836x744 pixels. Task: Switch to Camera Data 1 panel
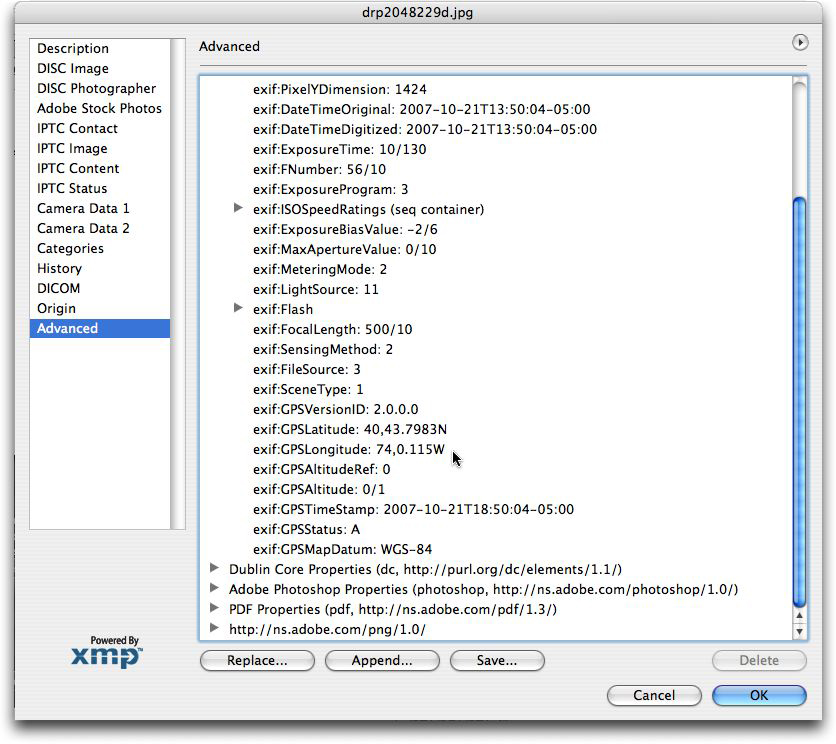click(83, 208)
